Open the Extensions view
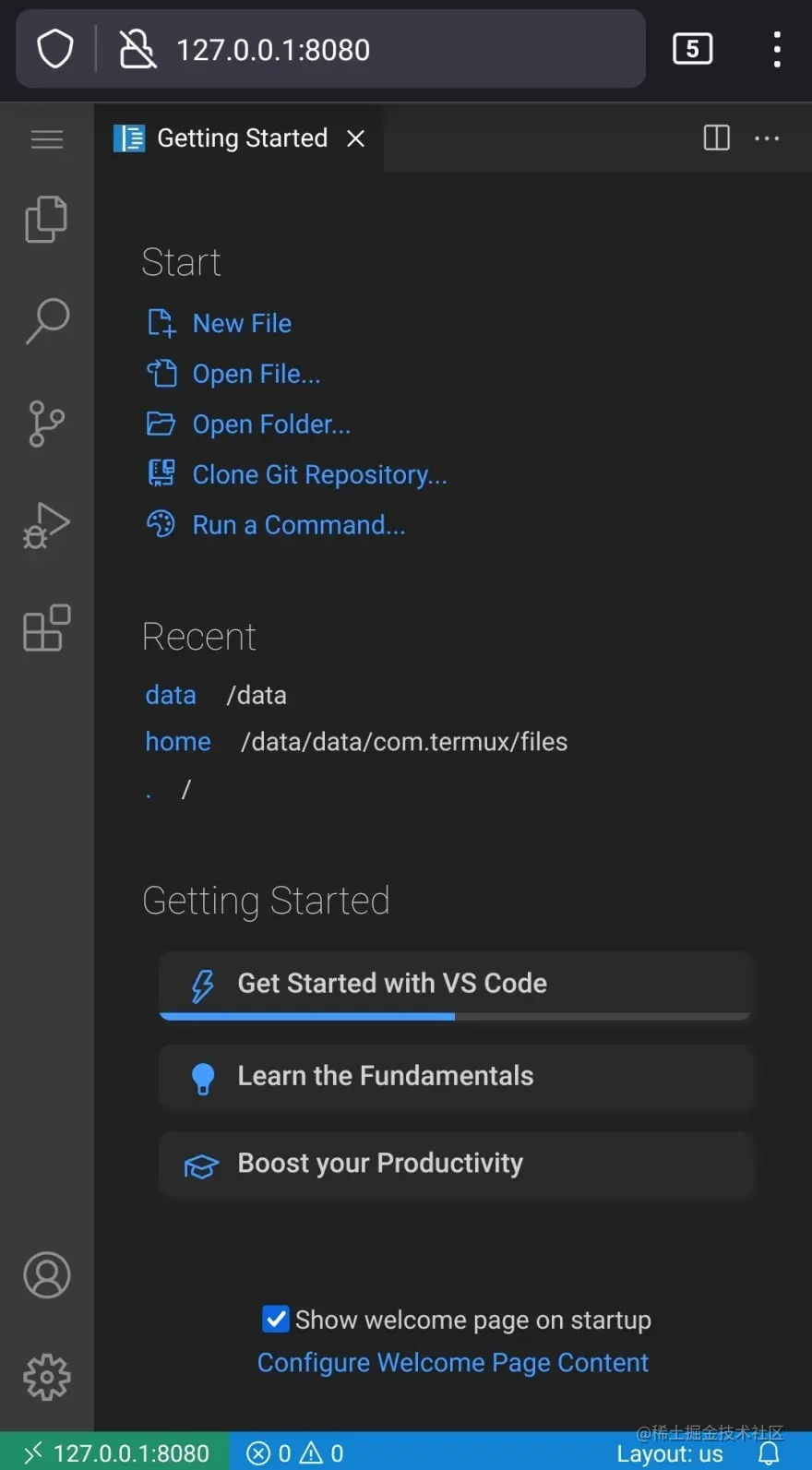This screenshot has height=1470, width=812. tap(47, 627)
